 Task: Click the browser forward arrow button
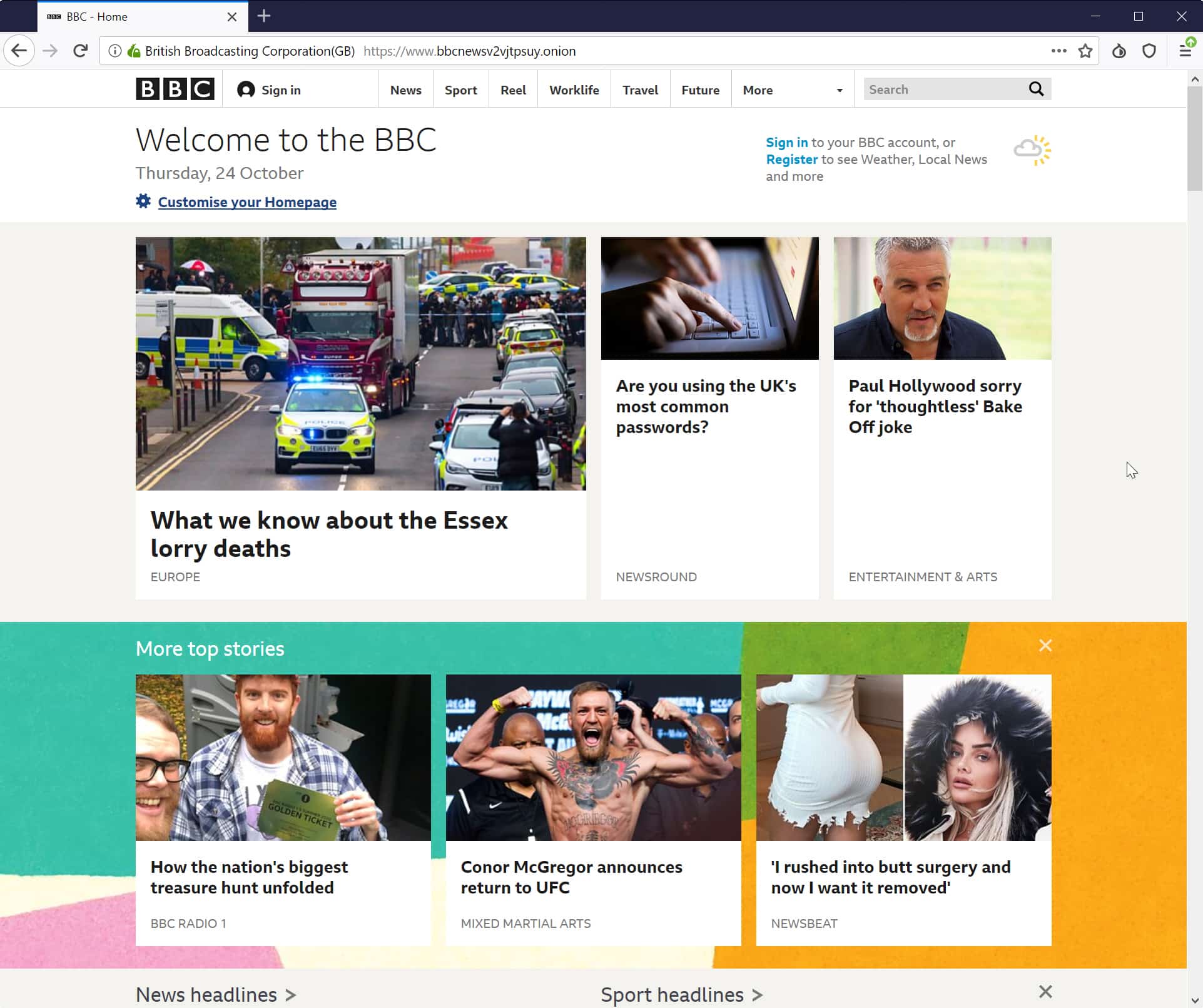50,51
